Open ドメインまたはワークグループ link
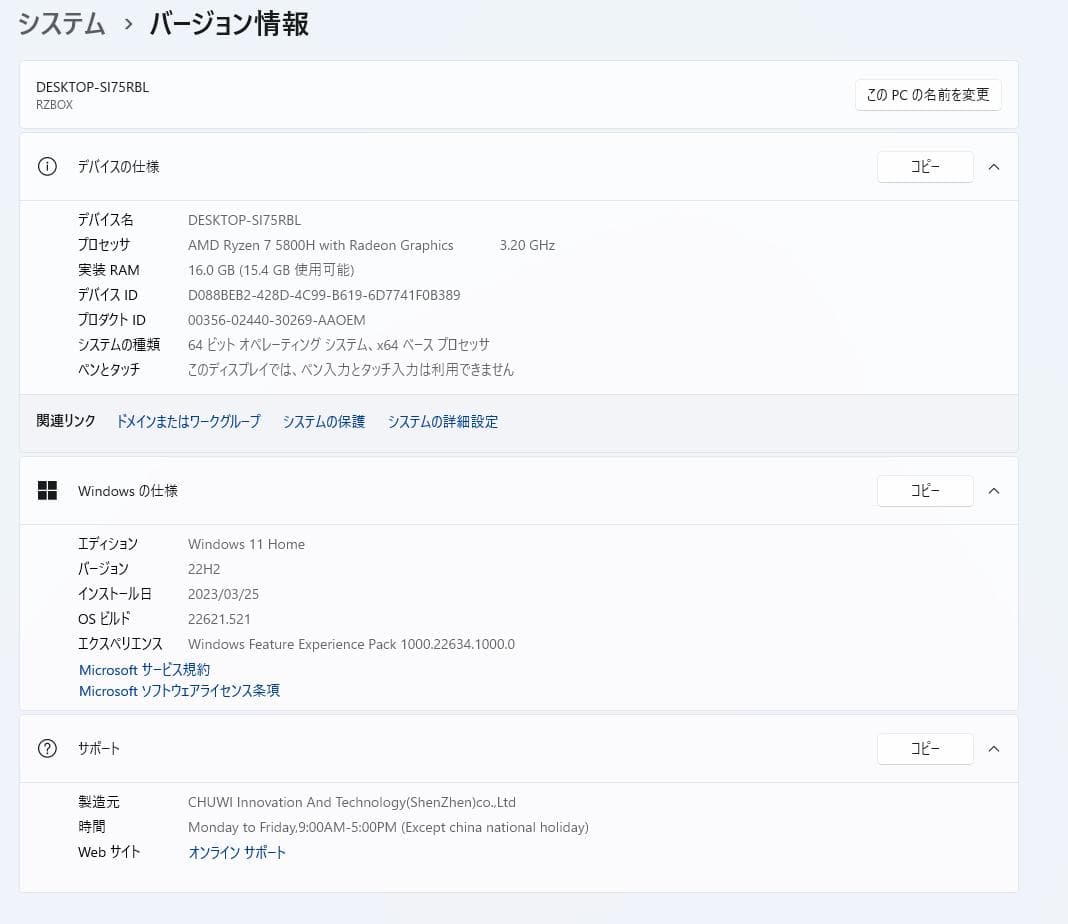The width and height of the screenshot is (1068, 924). tap(188, 422)
